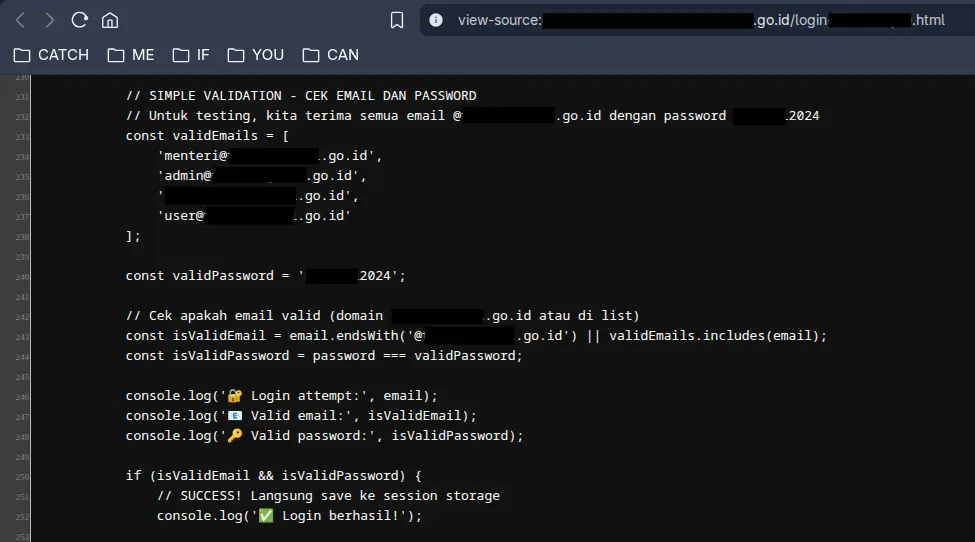
Task: Click the 'Login berhasil' console.log line
Action: pyautogui.click(x=289, y=515)
